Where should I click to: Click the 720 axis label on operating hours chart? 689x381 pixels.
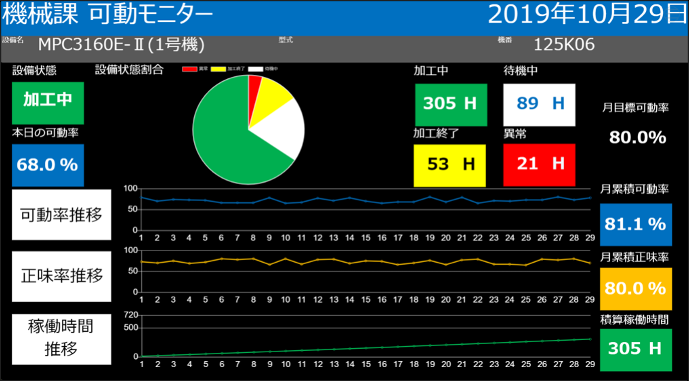click(132, 315)
